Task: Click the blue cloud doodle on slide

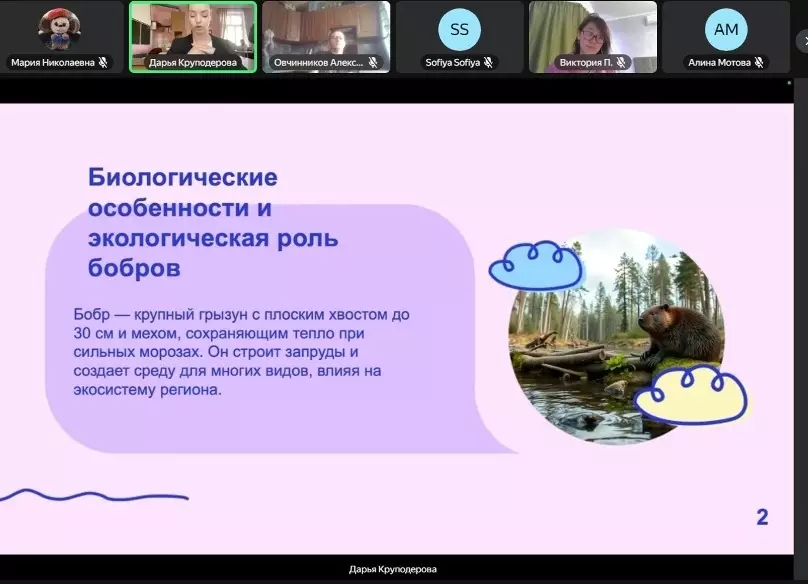Action: pos(536,265)
